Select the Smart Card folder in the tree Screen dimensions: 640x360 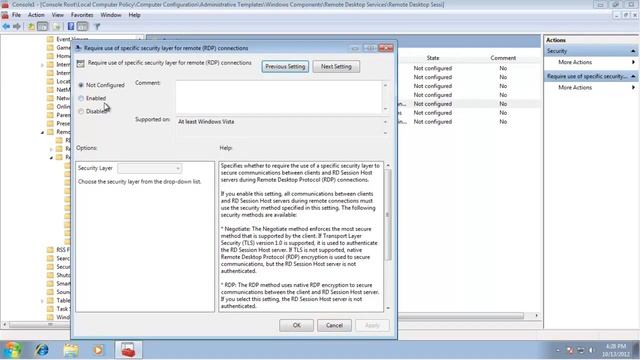tap(58, 283)
